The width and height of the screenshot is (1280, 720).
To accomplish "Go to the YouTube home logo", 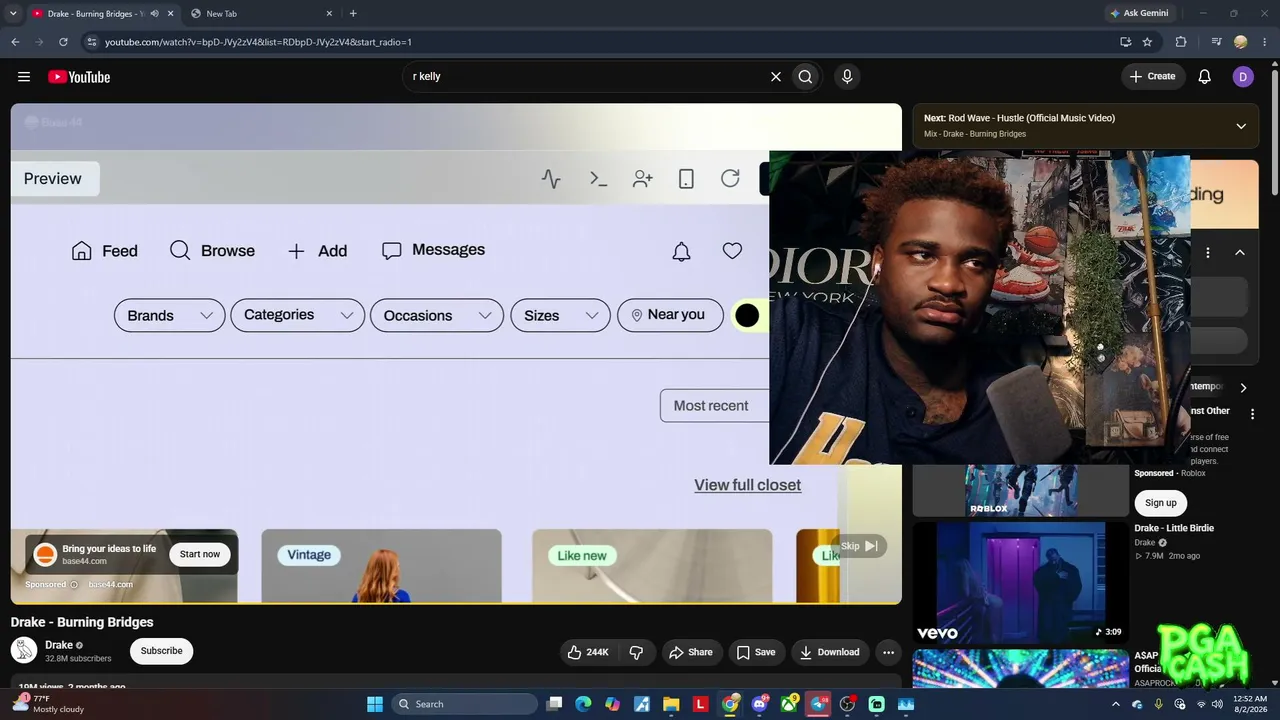I will point(79,77).
